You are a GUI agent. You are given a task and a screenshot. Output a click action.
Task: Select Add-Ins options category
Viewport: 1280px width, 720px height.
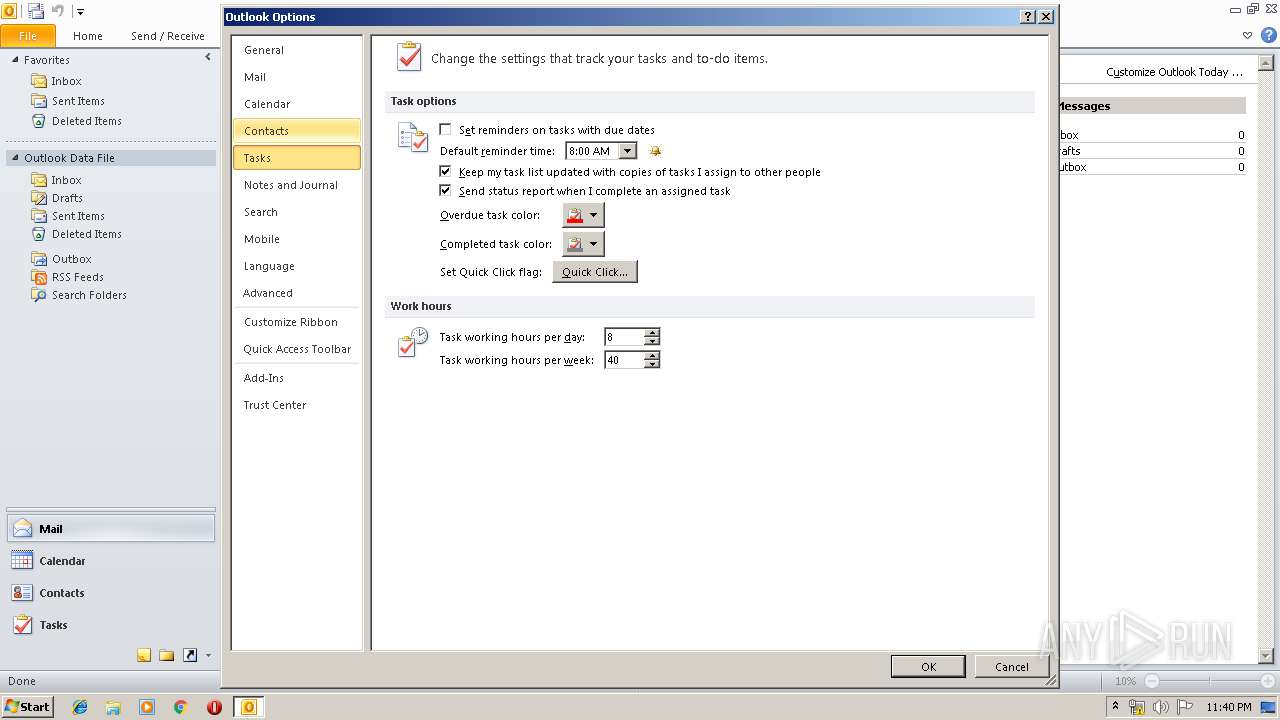point(297,378)
